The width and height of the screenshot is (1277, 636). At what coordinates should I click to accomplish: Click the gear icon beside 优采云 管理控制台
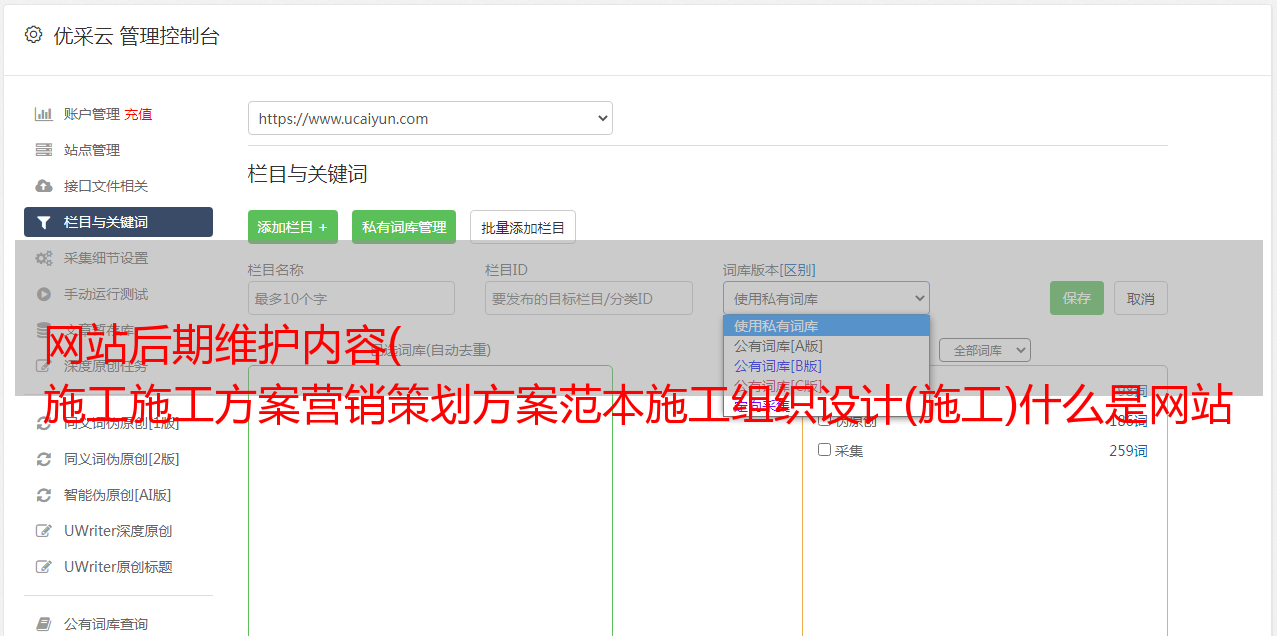point(33,35)
